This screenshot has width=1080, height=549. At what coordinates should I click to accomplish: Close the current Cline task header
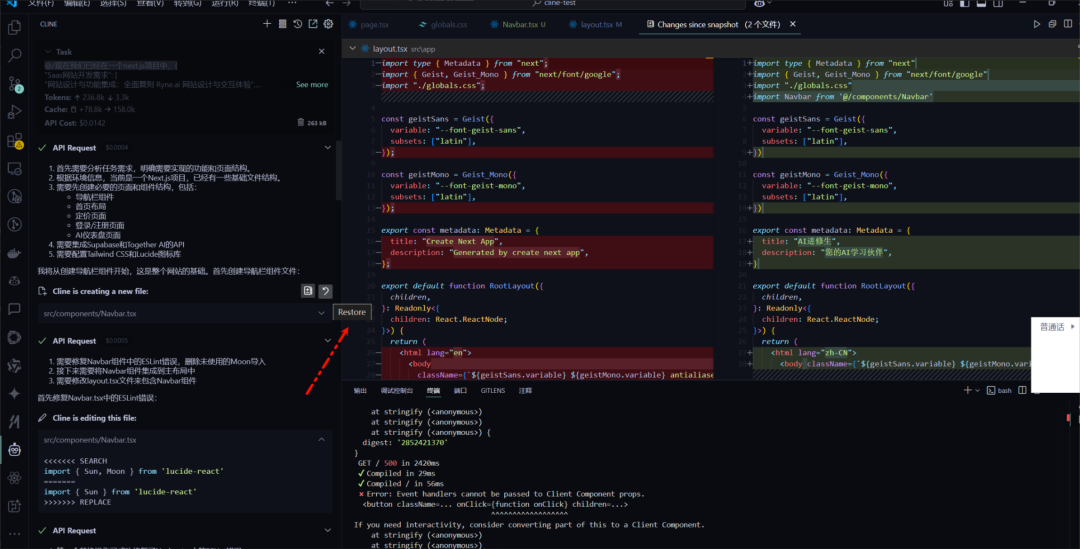pos(321,51)
